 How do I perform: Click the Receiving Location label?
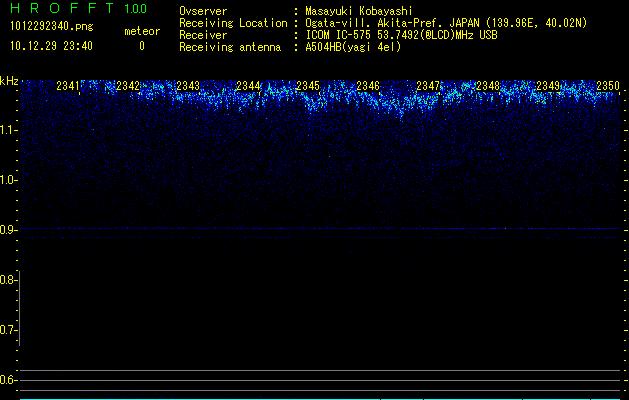point(233,23)
